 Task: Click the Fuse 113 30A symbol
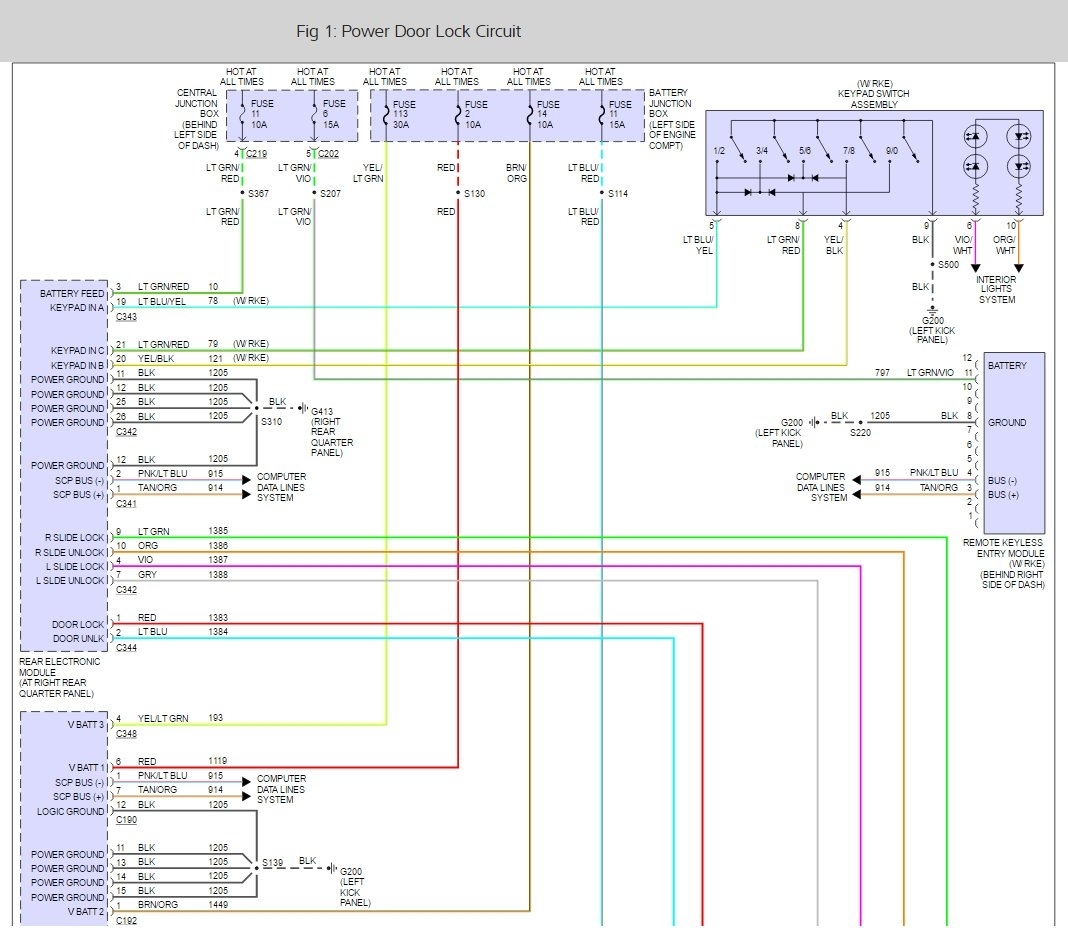(x=386, y=115)
